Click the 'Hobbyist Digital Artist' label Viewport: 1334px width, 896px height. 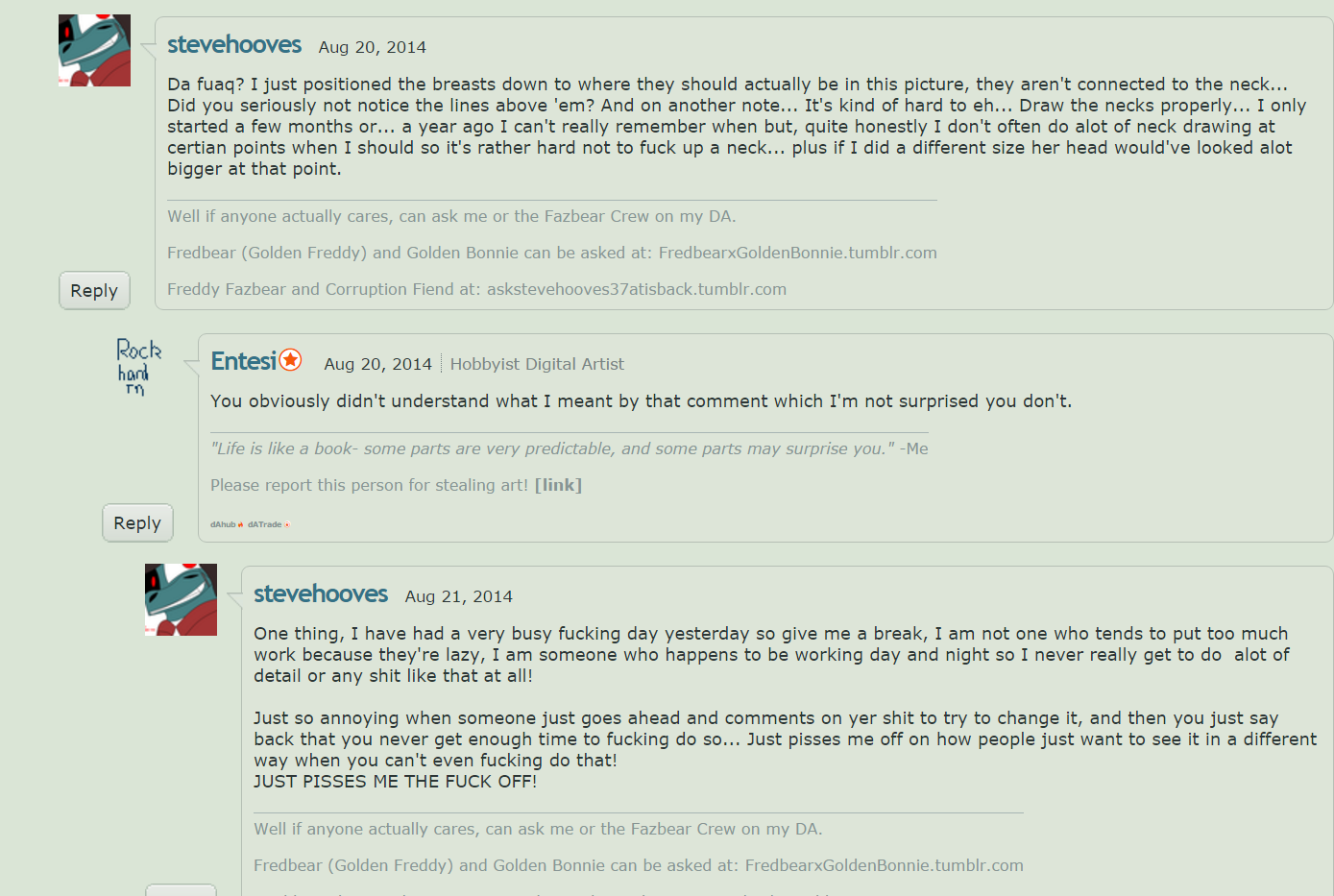[x=537, y=364]
